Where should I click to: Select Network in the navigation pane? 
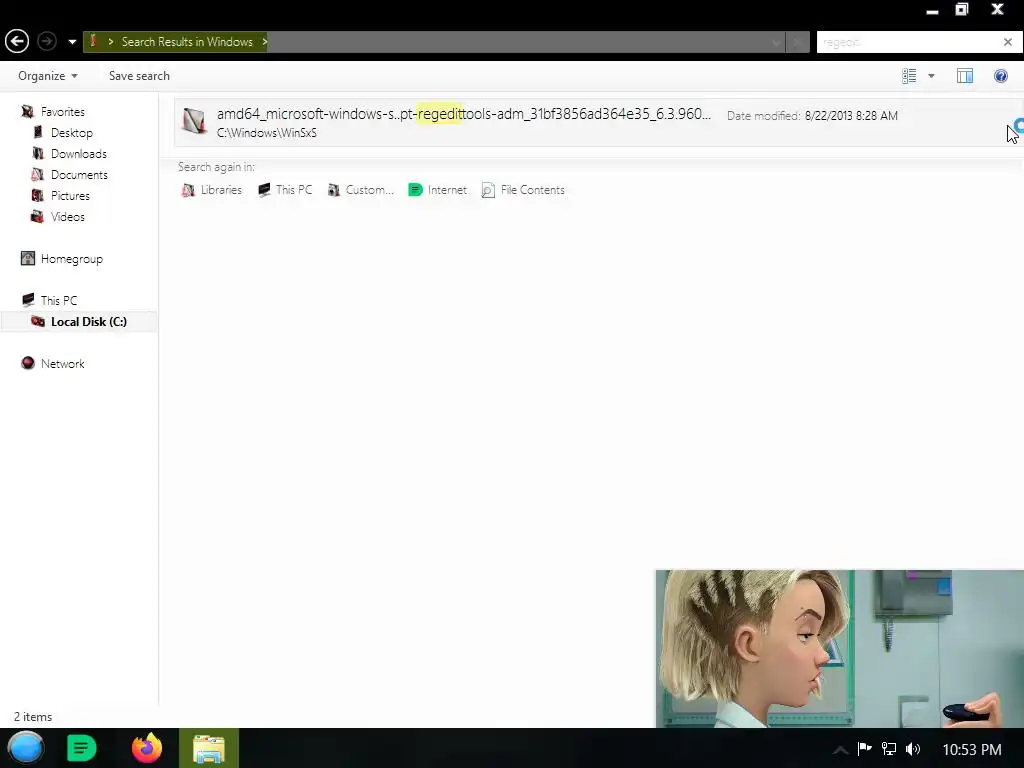63,363
